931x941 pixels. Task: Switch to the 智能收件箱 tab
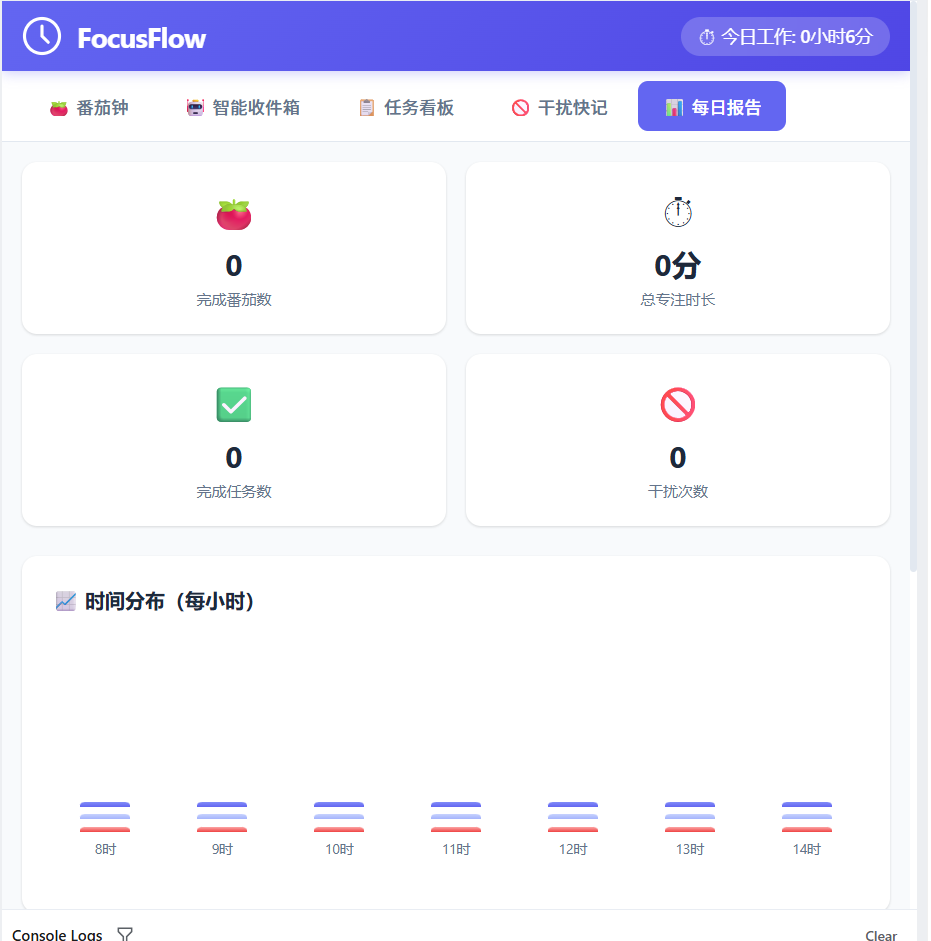243,107
